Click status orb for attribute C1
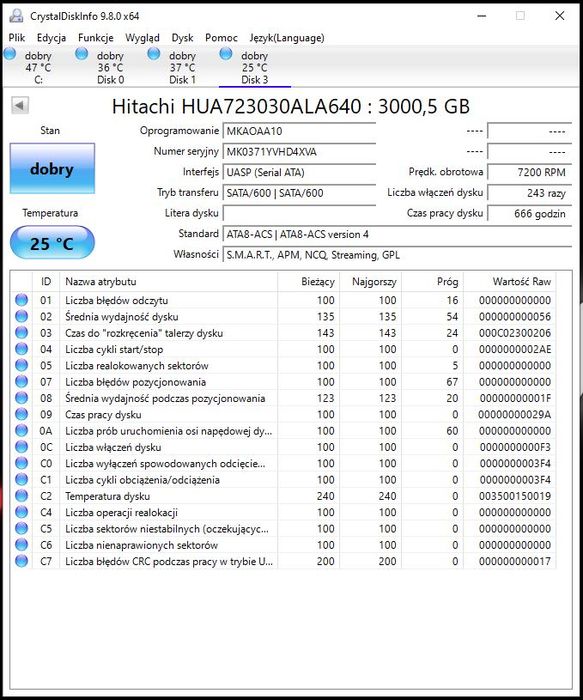 pyautogui.click(x=21, y=479)
